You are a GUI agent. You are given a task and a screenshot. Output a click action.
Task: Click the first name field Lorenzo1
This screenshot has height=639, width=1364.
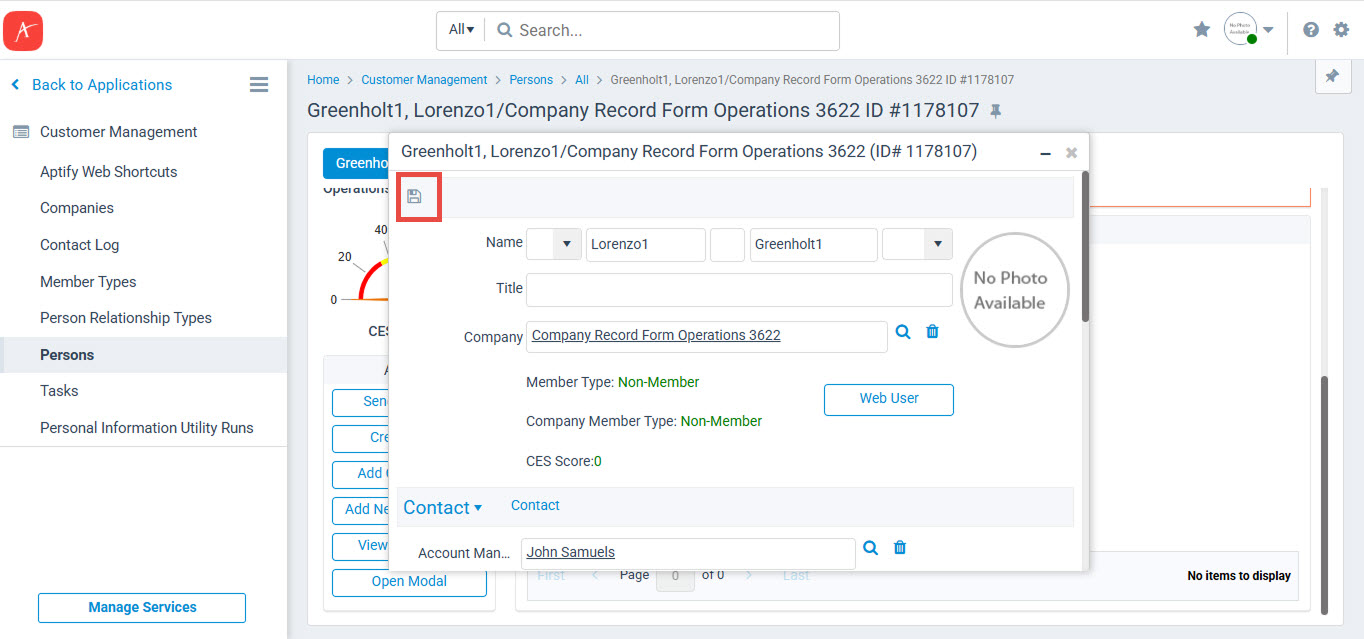click(x=646, y=244)
